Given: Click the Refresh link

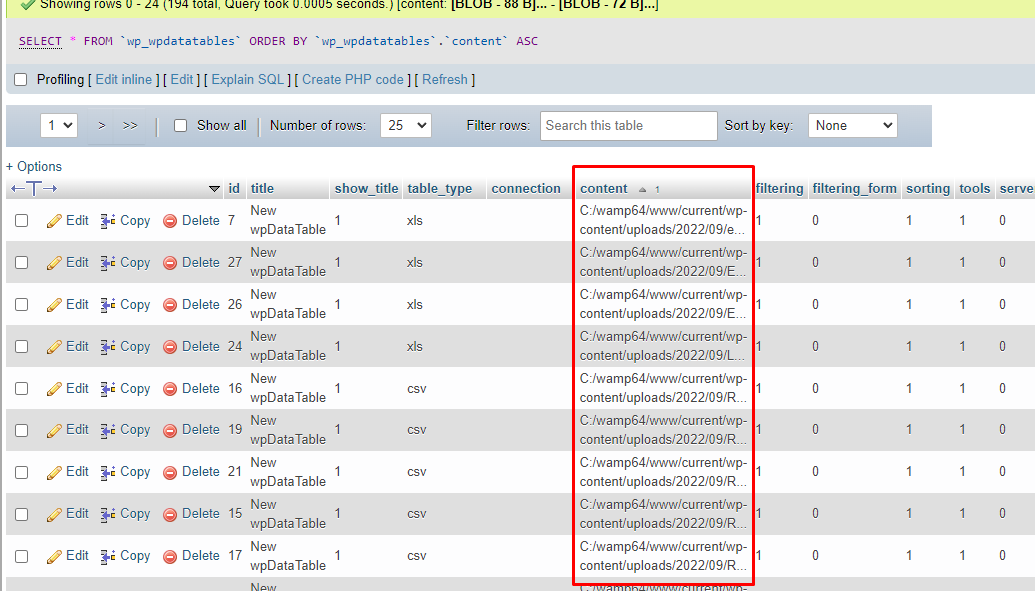Looking at the screenshot, I should [x=444, y=79].
